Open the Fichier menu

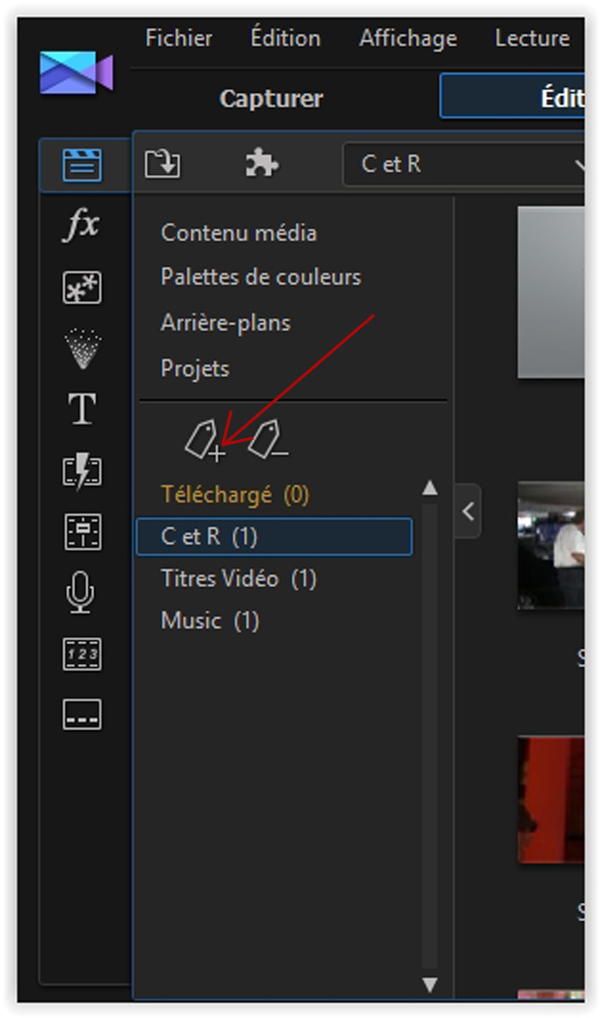point(179,38)
